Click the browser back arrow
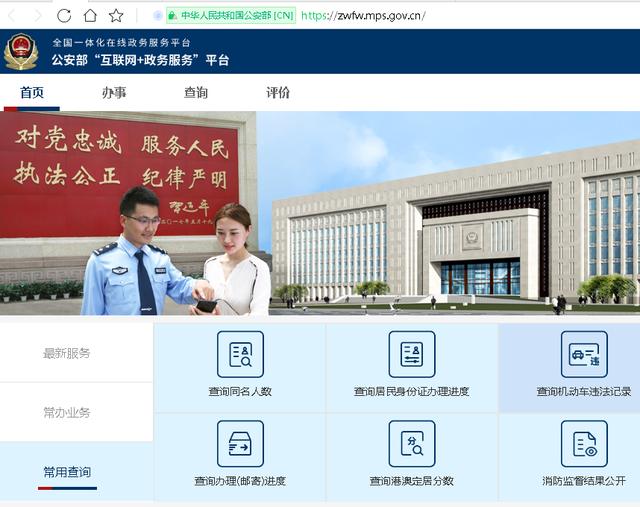Image resolution: width=640 pixels, height=507 pixels. tap(12, 16)
